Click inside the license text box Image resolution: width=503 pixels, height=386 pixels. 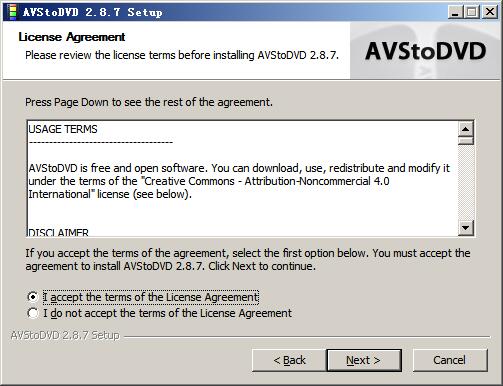coord(243,178)
